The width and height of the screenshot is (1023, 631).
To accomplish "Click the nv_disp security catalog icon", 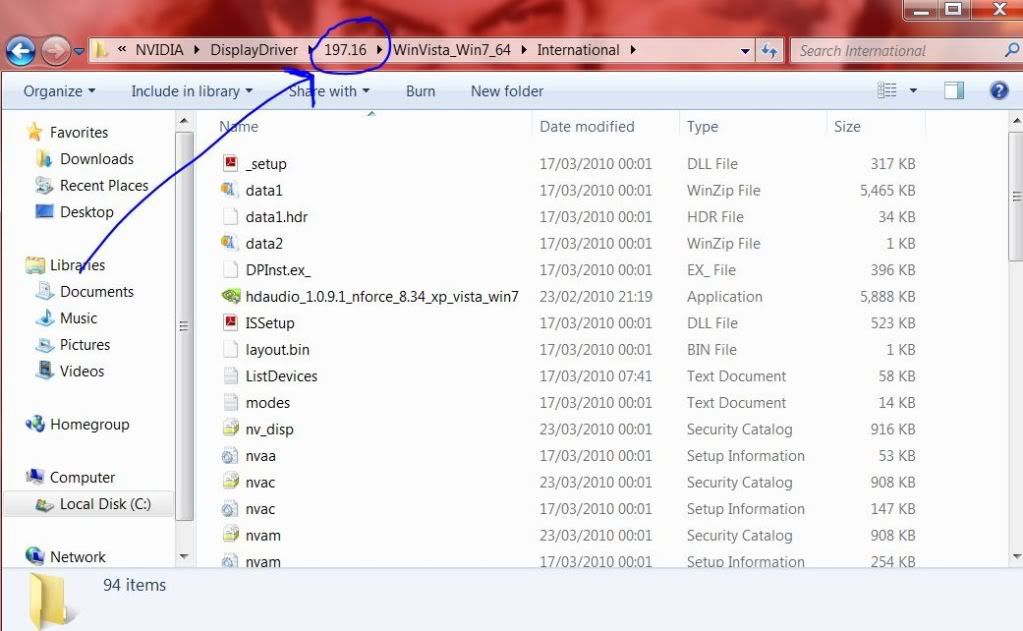I will pyautogui.click(x=230, y=429).
